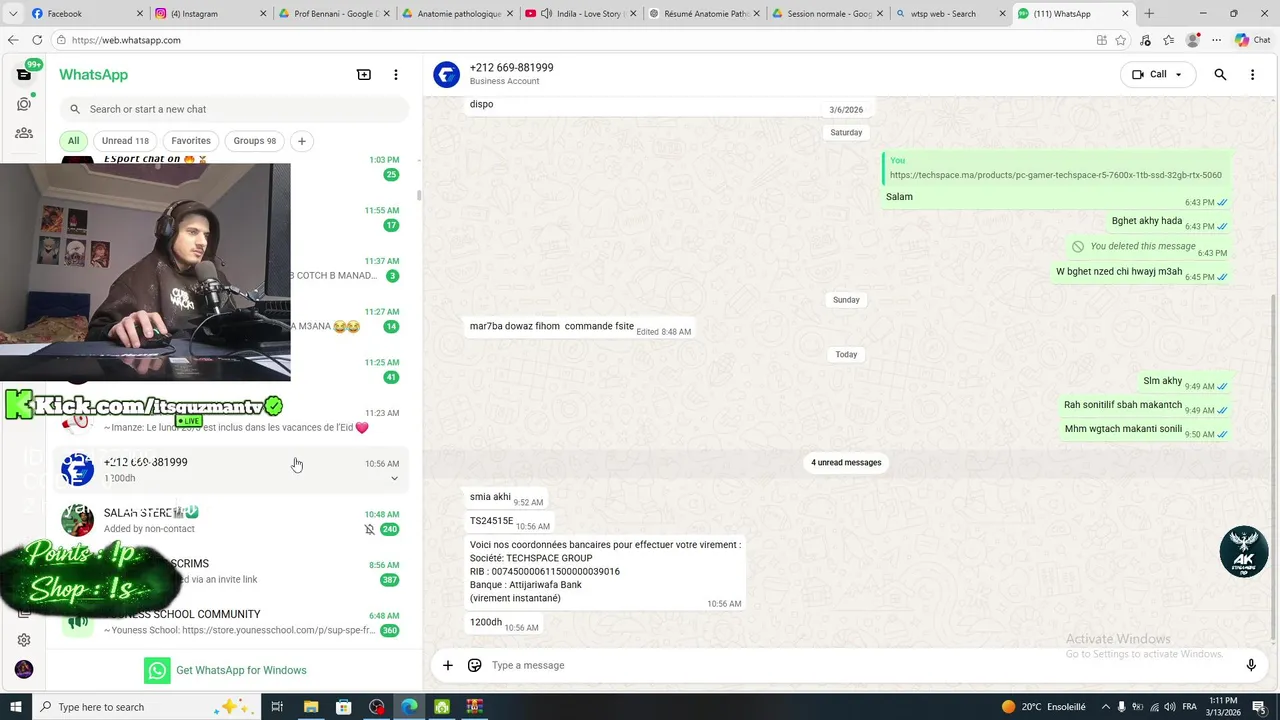Open the emoji and sticker picker
1280x720 pixels.
[x=475, y=665]
